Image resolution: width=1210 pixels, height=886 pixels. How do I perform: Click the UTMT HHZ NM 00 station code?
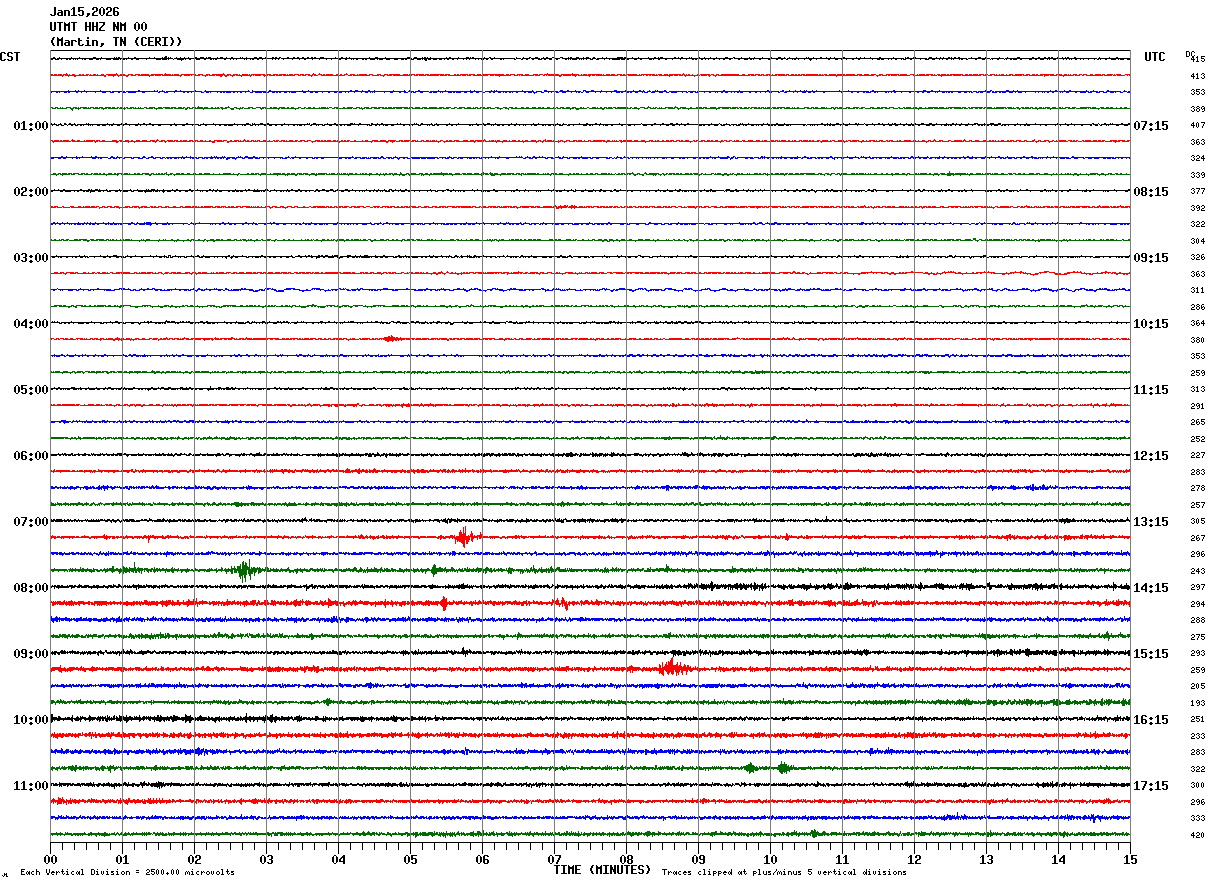(x=98, y=27)
